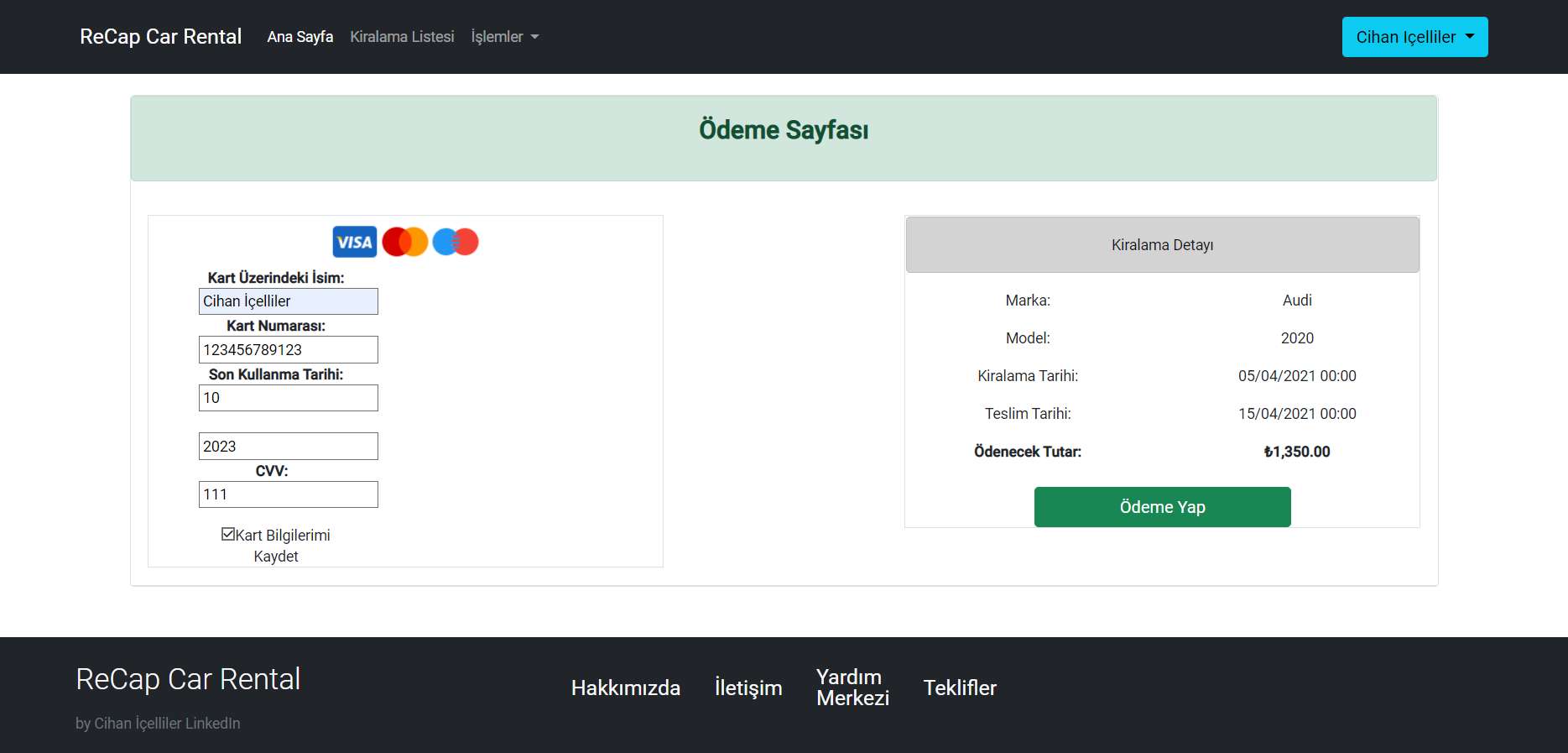Focus the expiry year field showing 2023
The image size is (1568, 753).
click(289, 447)
